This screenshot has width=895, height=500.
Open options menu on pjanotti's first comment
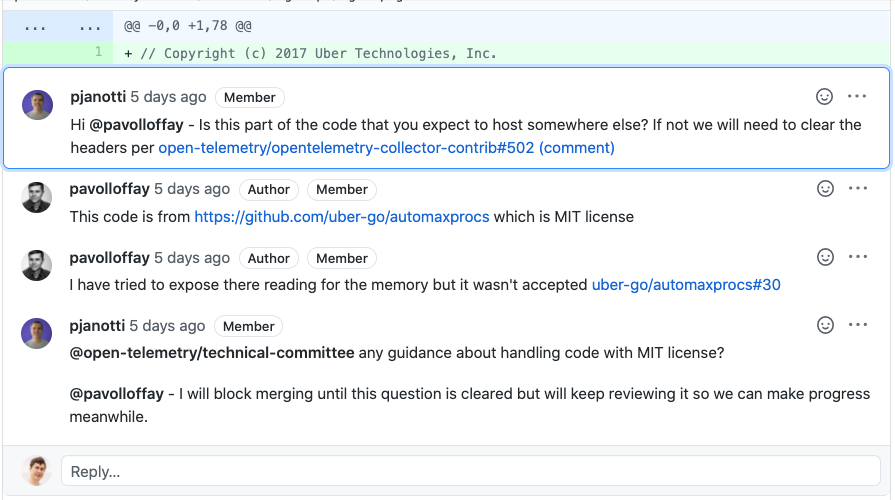(857, 96)
